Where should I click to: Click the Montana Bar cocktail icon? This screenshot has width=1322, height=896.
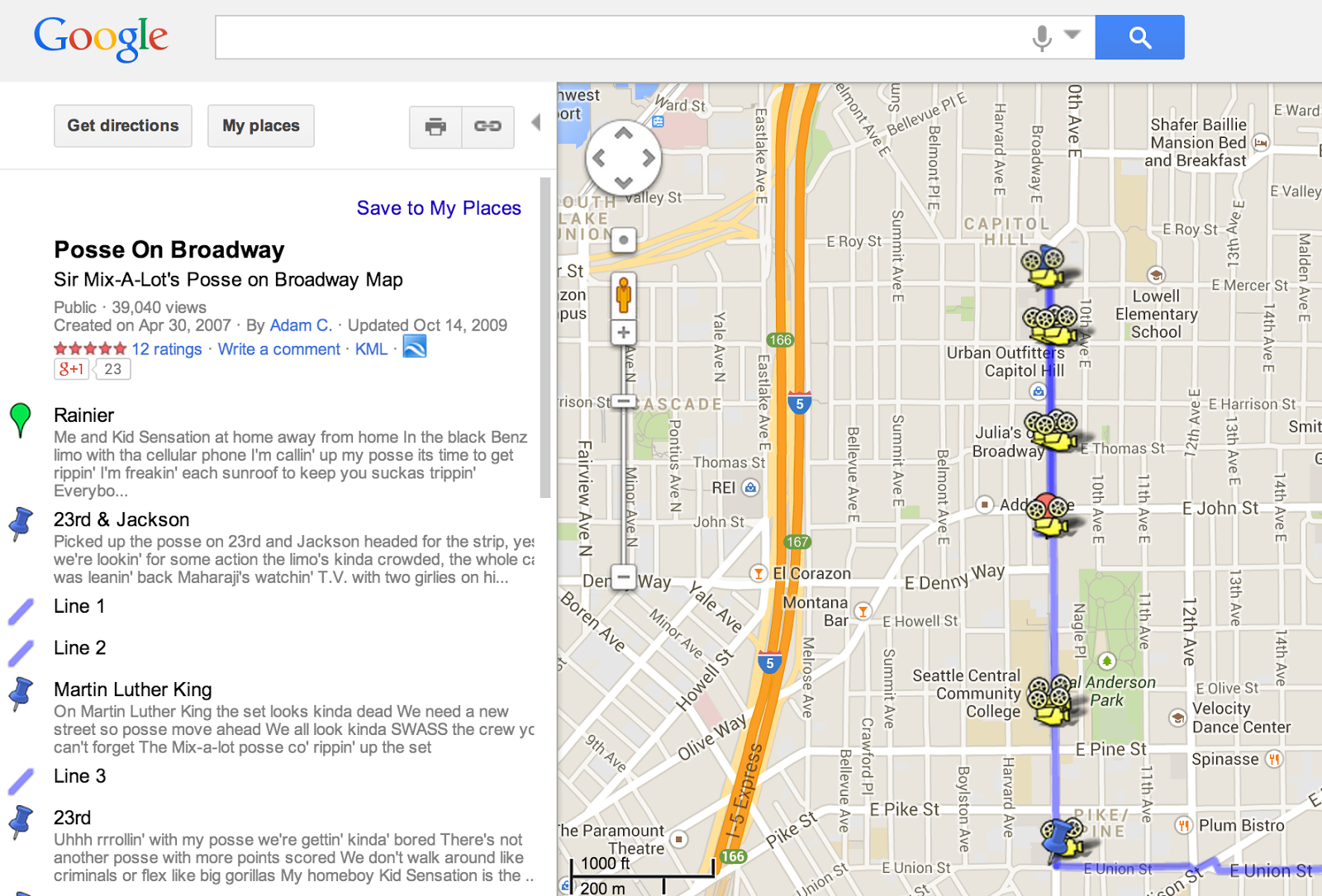[x=863, y=611]
